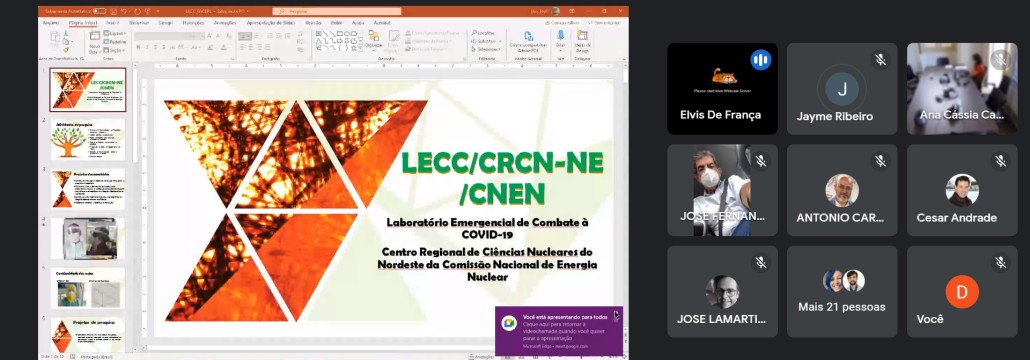This screenshot has height=360, width=1030.
Task: Open the Design Ideas (Ideias de Design) icon
Action: 582,35
